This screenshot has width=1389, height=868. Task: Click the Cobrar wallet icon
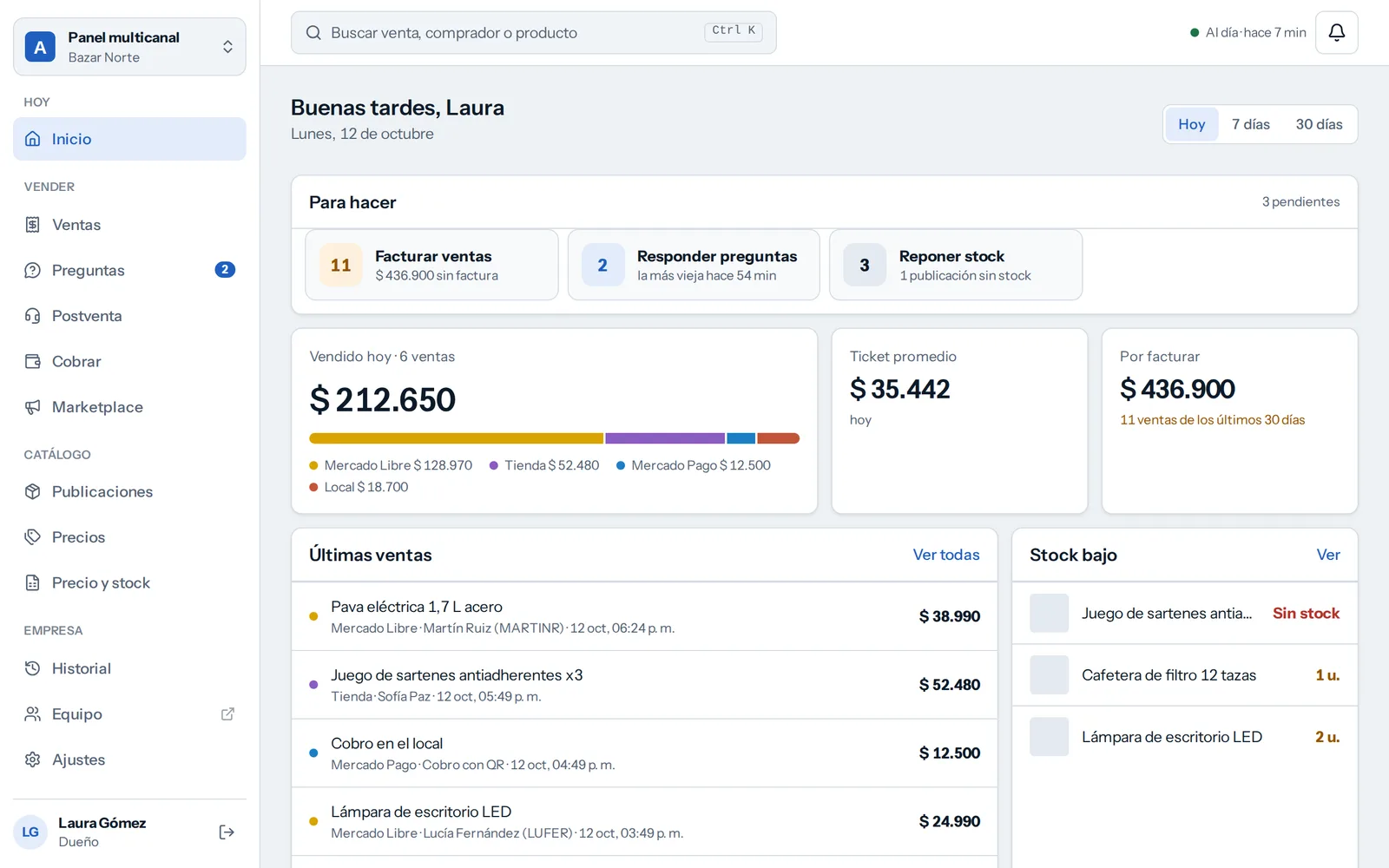pyautogui.click(x=33, y=362)
